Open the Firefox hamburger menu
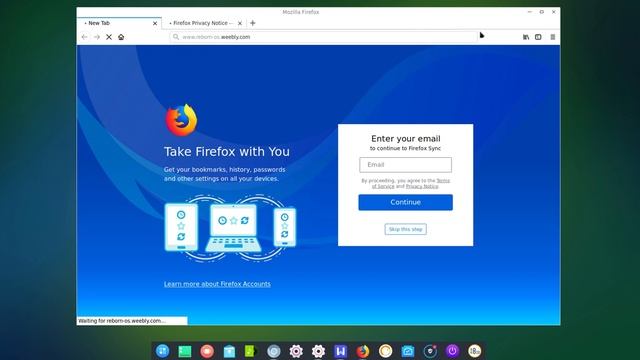 tap(553, 37)
